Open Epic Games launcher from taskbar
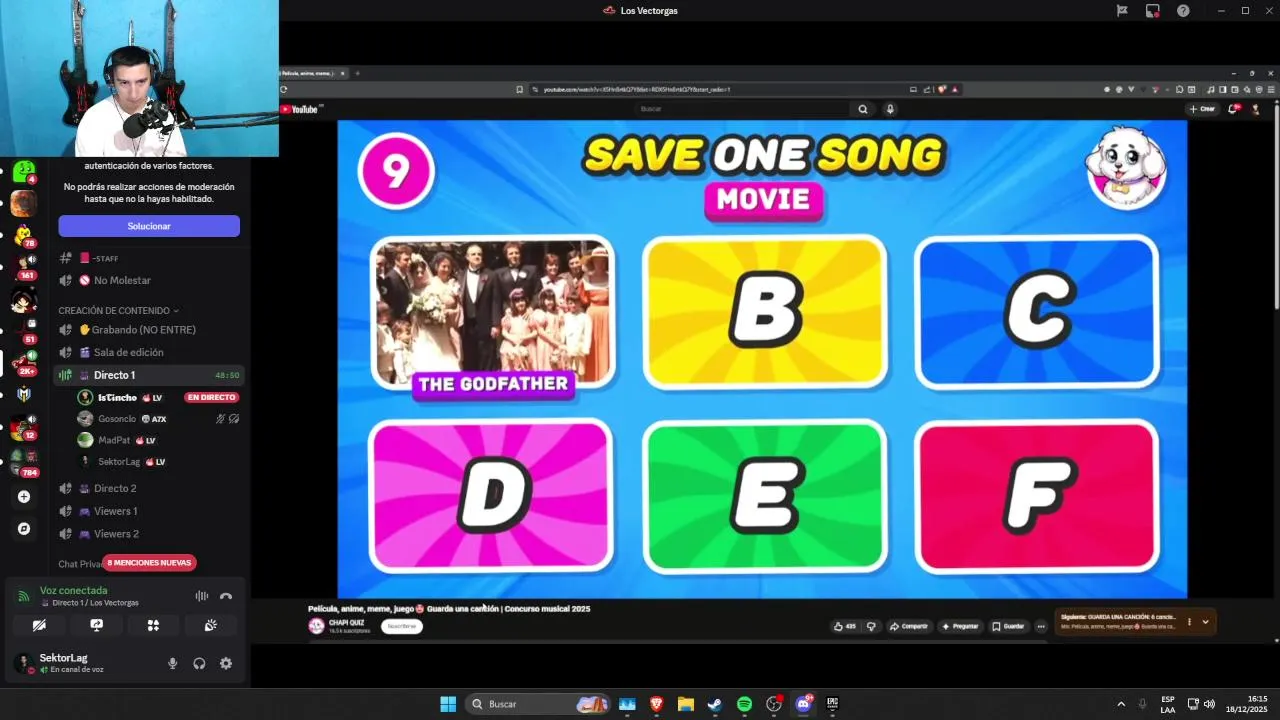Viewport: 1280px width, 720px height. tap(832, 704)
